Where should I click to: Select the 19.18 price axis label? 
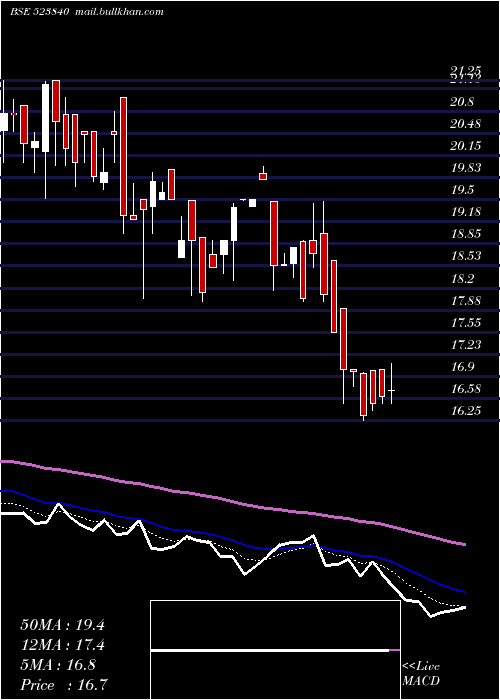[x=466, y=212]
